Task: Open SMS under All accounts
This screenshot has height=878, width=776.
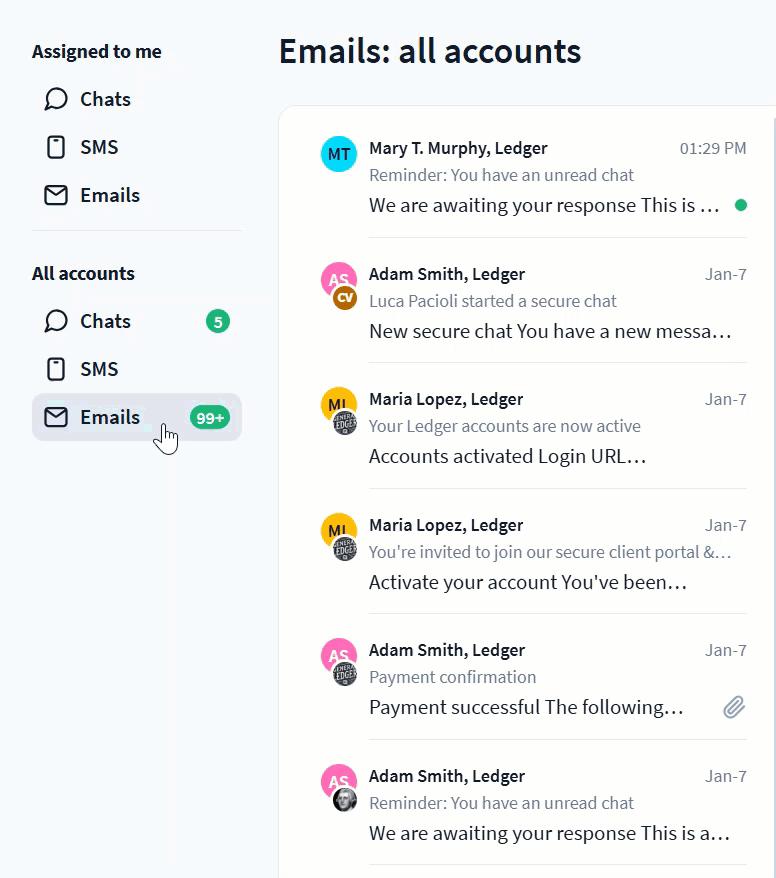Action: [x=99, y=369]
